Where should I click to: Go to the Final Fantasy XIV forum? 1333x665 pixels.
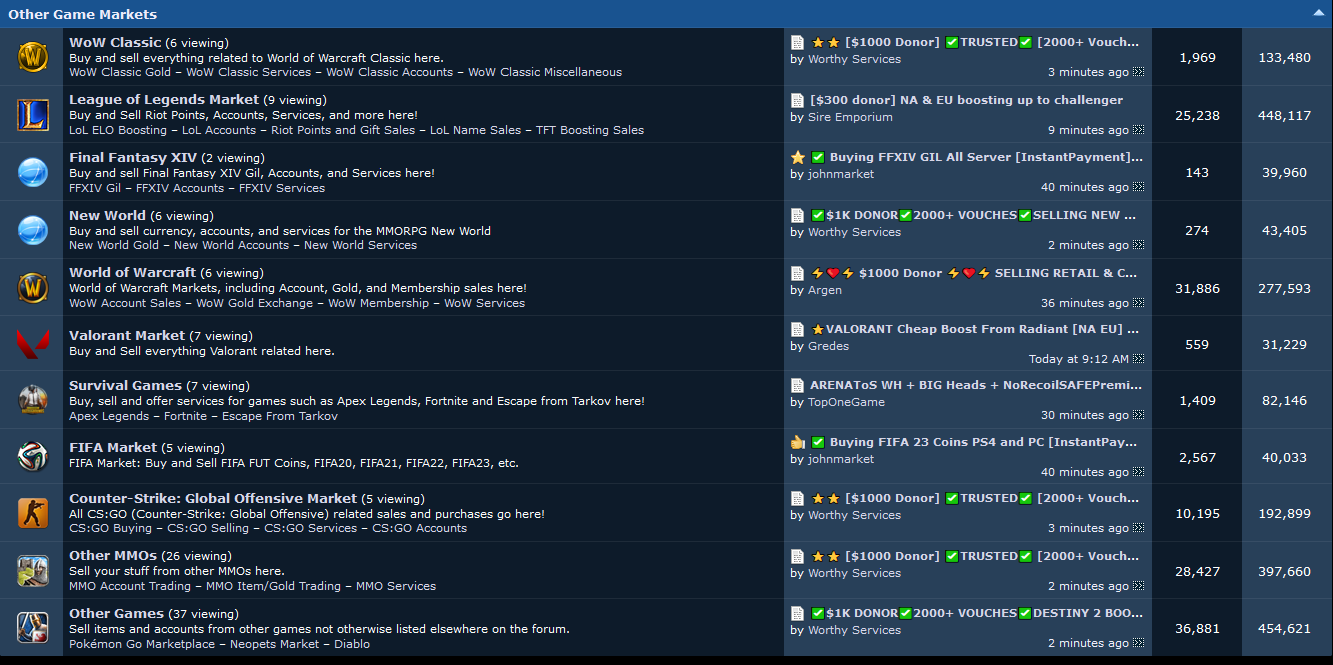click(133, 157)
